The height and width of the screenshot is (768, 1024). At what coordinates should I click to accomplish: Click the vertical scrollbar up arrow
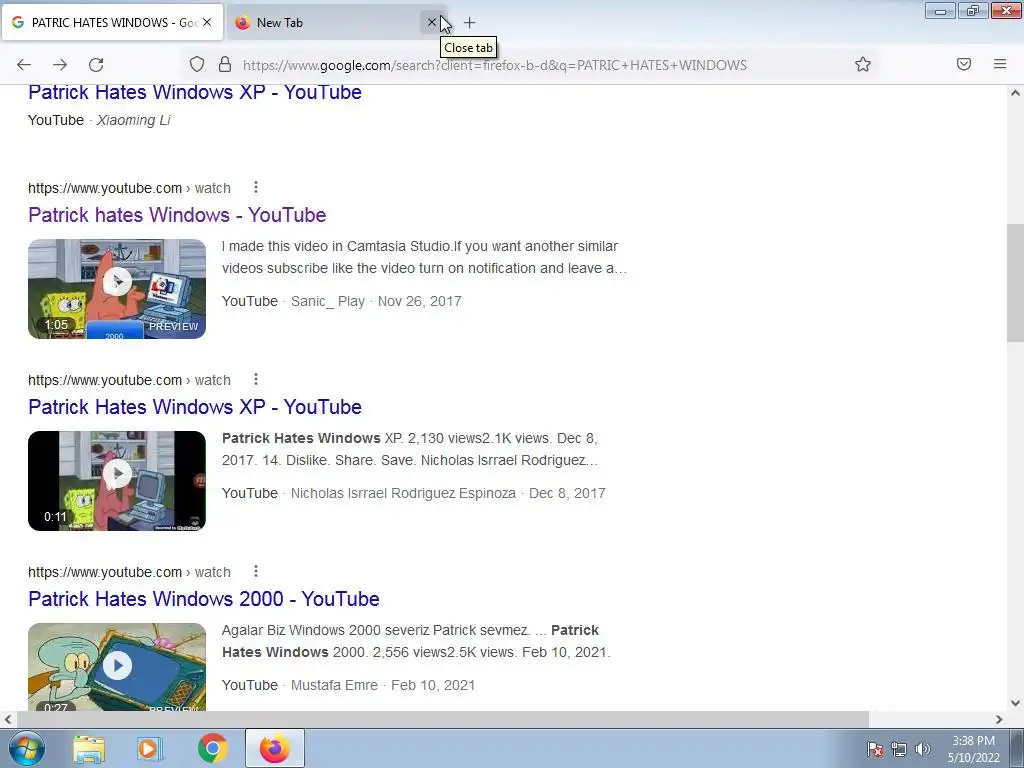pos(1015,93)
